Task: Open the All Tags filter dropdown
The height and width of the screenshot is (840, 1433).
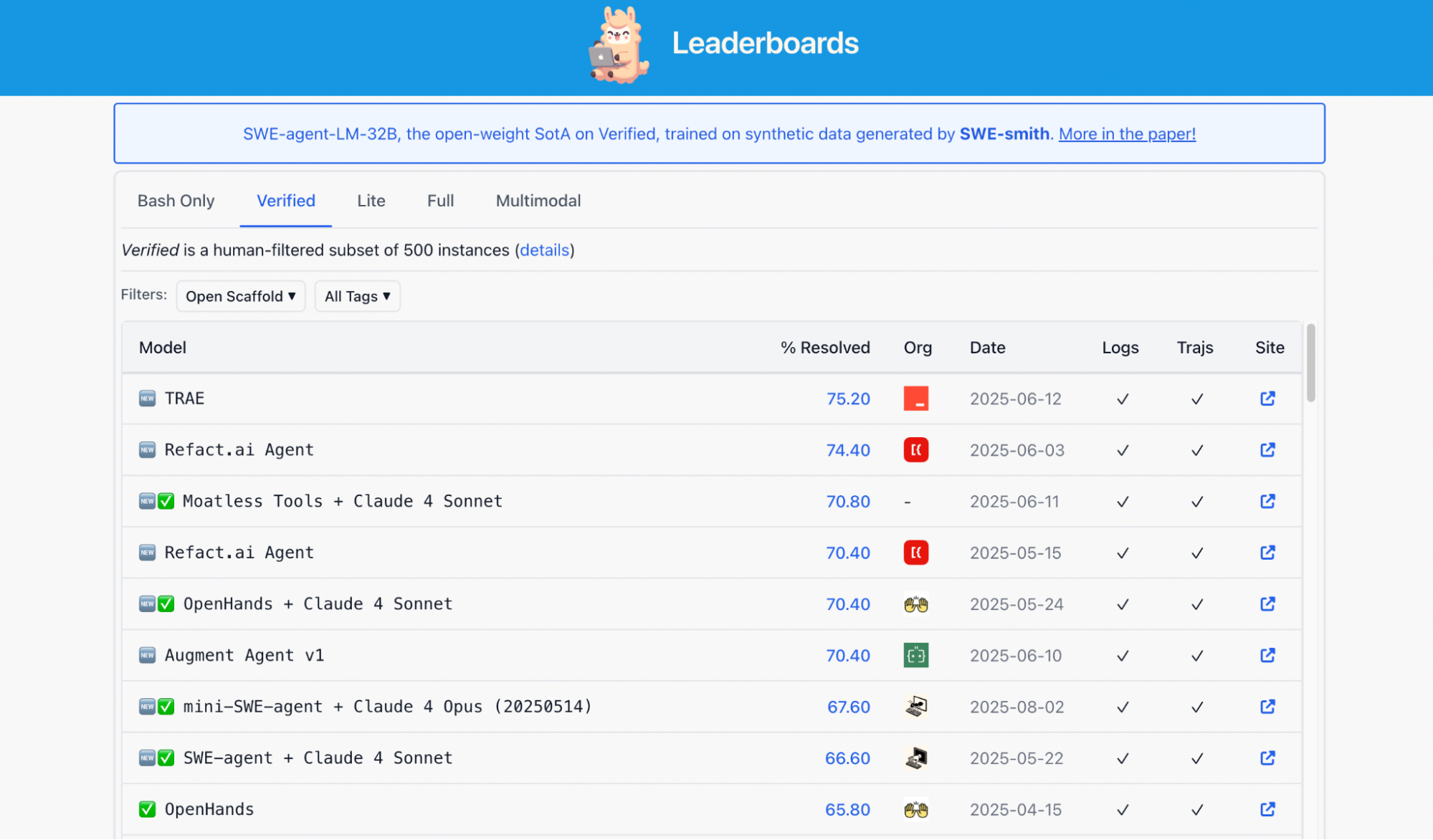Action: [x=357, y=296]
